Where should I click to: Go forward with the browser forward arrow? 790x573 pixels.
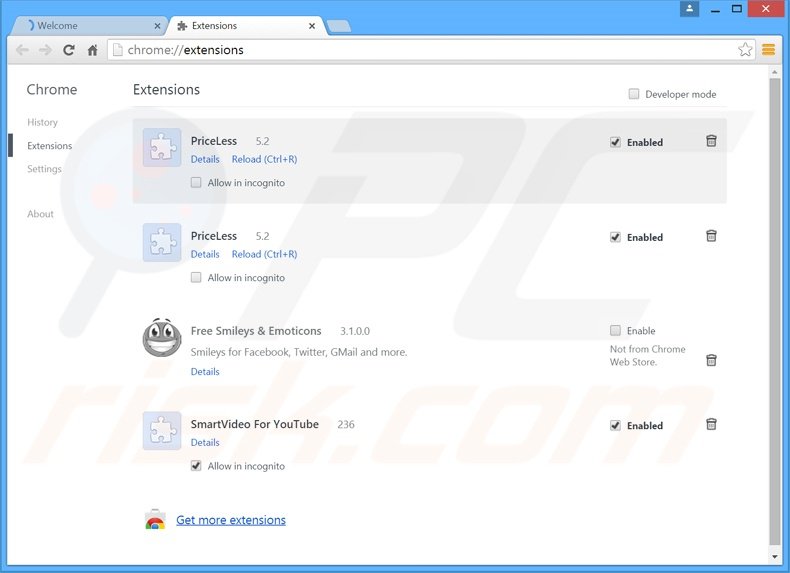(45, 50)
